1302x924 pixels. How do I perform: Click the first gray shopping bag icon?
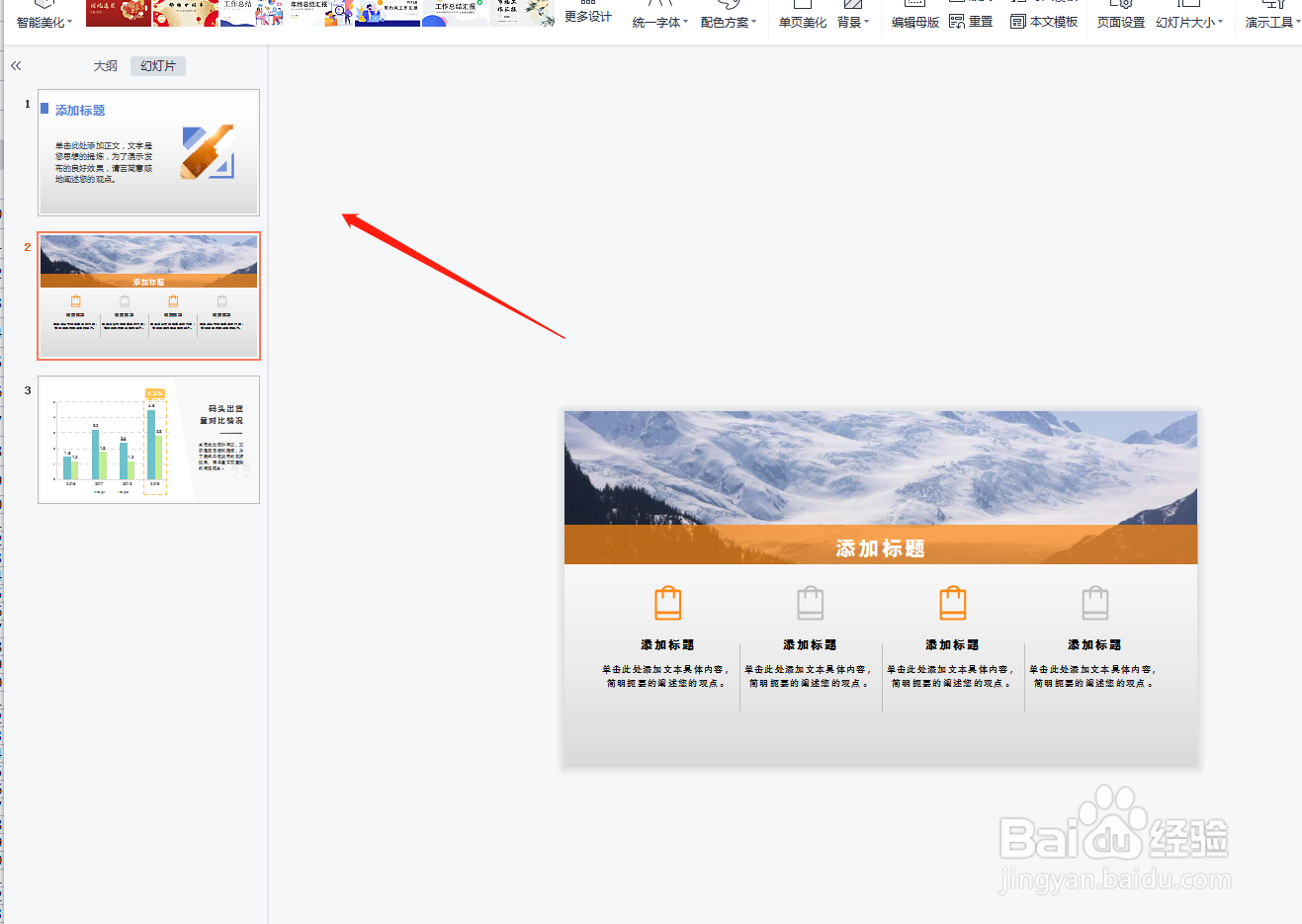click(x=811, y=602)
